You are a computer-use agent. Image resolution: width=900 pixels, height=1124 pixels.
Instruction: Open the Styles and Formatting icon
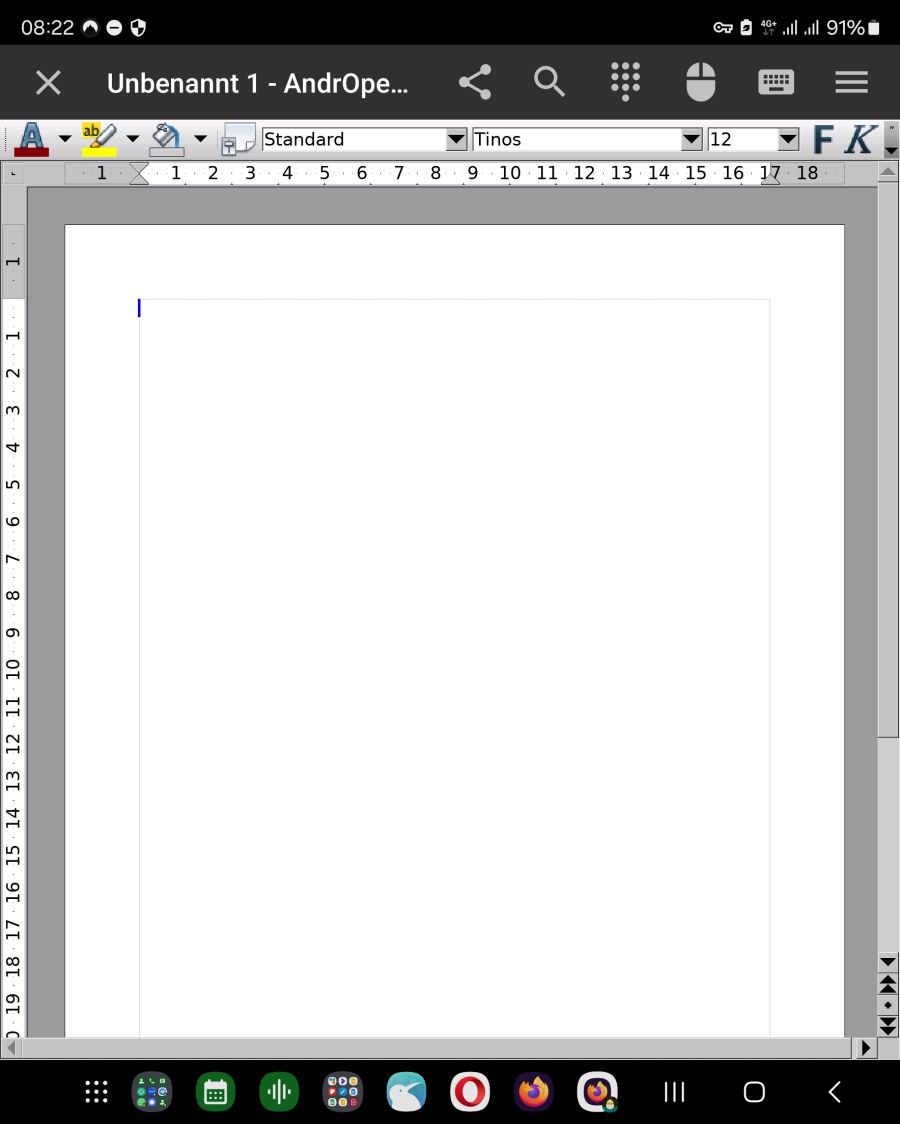point(239,140)
